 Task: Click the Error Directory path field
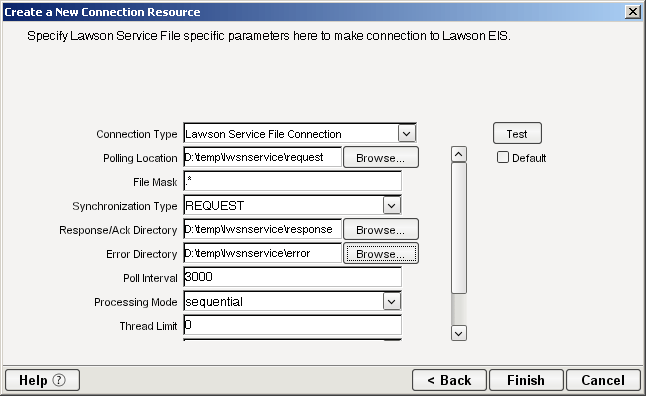pyautogui.click(x=262, y=253)
